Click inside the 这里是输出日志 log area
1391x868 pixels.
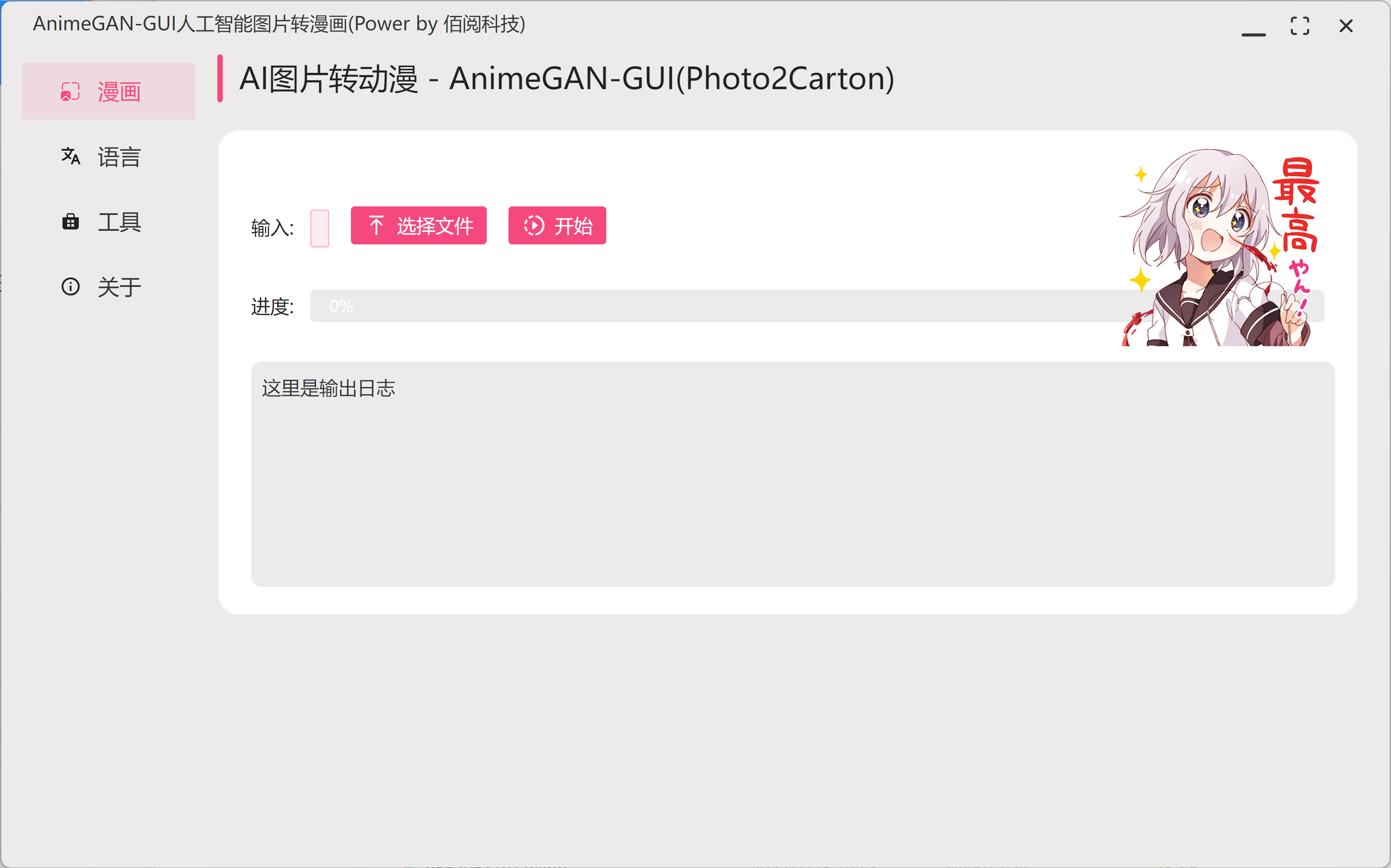792,474
